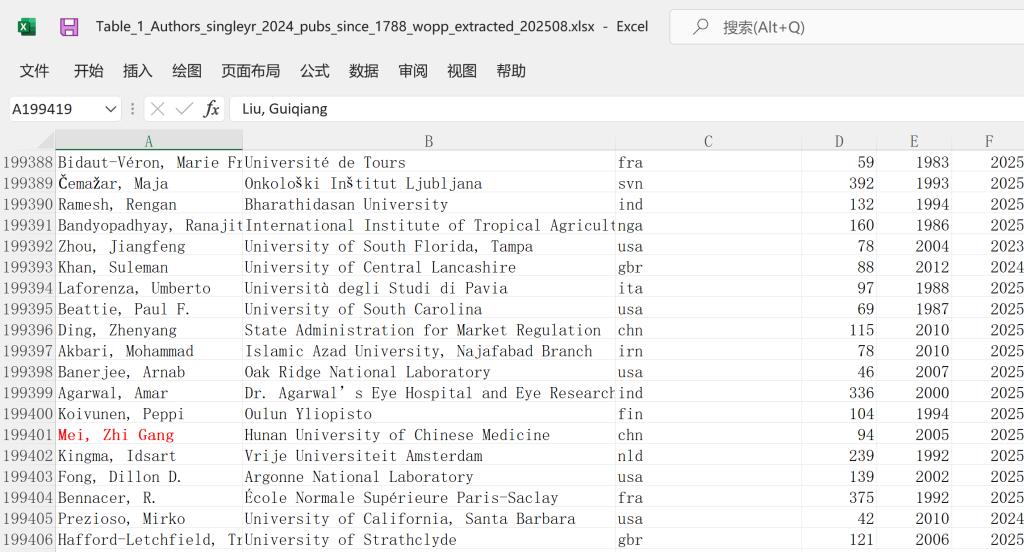
Task: Click the Save icon in title bar
Action: click(69, 27)
